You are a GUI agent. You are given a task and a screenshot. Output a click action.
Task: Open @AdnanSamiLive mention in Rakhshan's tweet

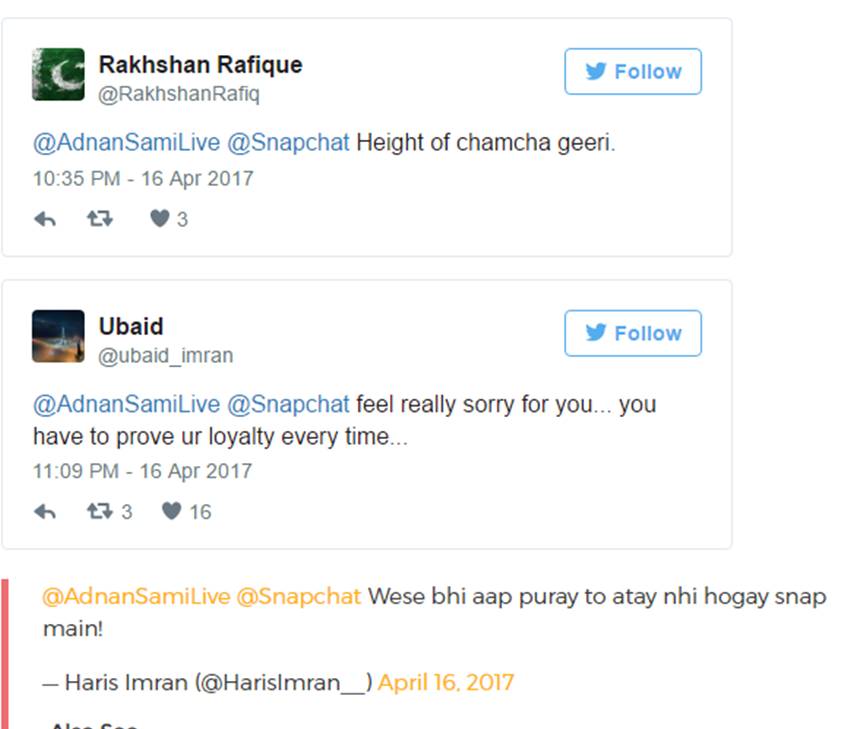(126, 143)
